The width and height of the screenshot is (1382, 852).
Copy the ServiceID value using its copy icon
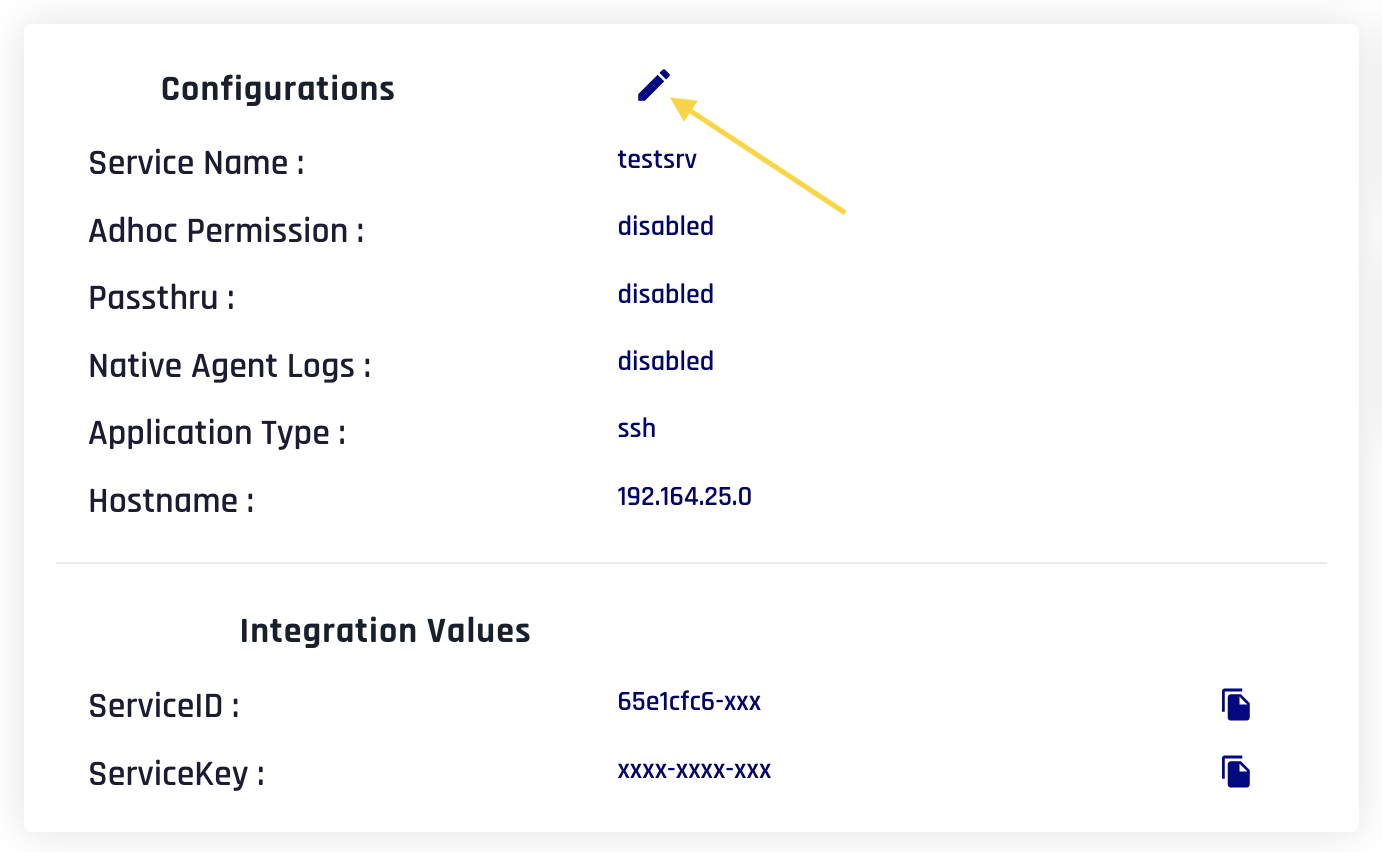[x=1236, y=705]
